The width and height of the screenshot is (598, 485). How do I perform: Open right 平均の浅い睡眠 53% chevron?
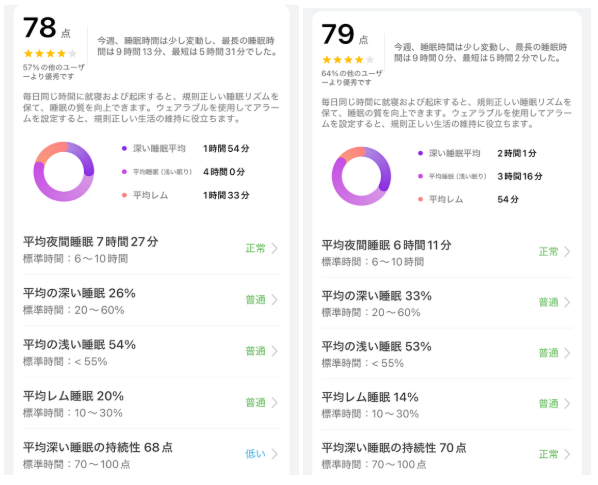[567, 353]
